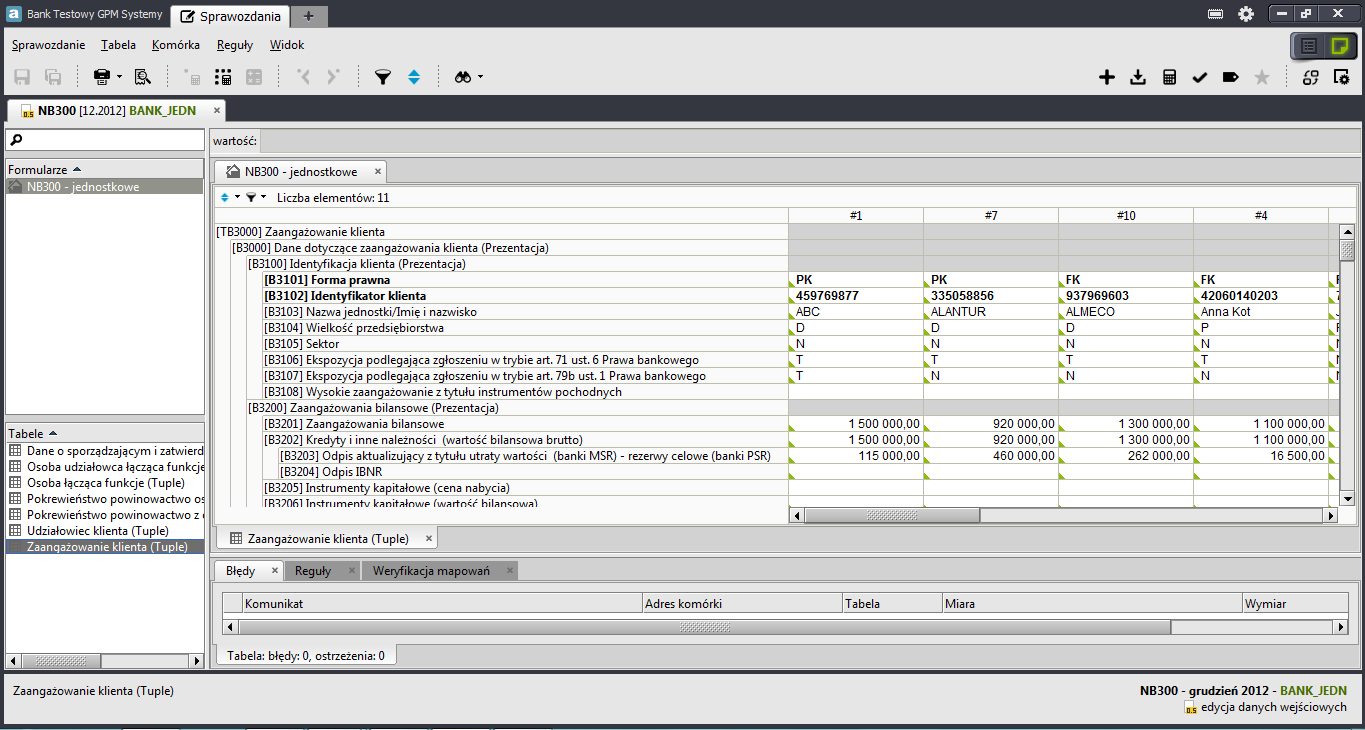Click the Tabela: błędy: 0 status tab
The height and width of the screenshot is (730, 1365).
306,656
